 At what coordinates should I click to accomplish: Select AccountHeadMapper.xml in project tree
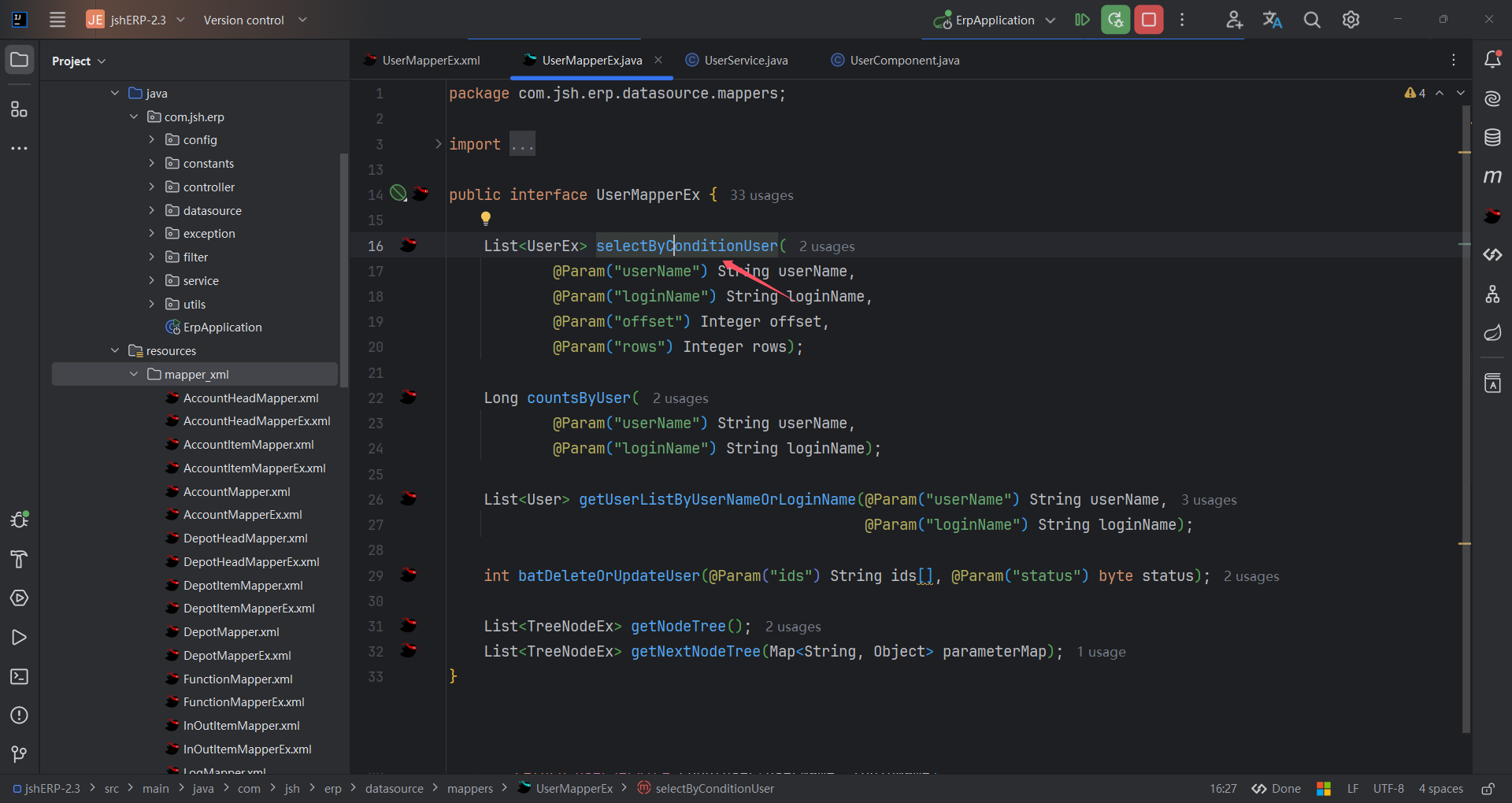coord(251,398)
